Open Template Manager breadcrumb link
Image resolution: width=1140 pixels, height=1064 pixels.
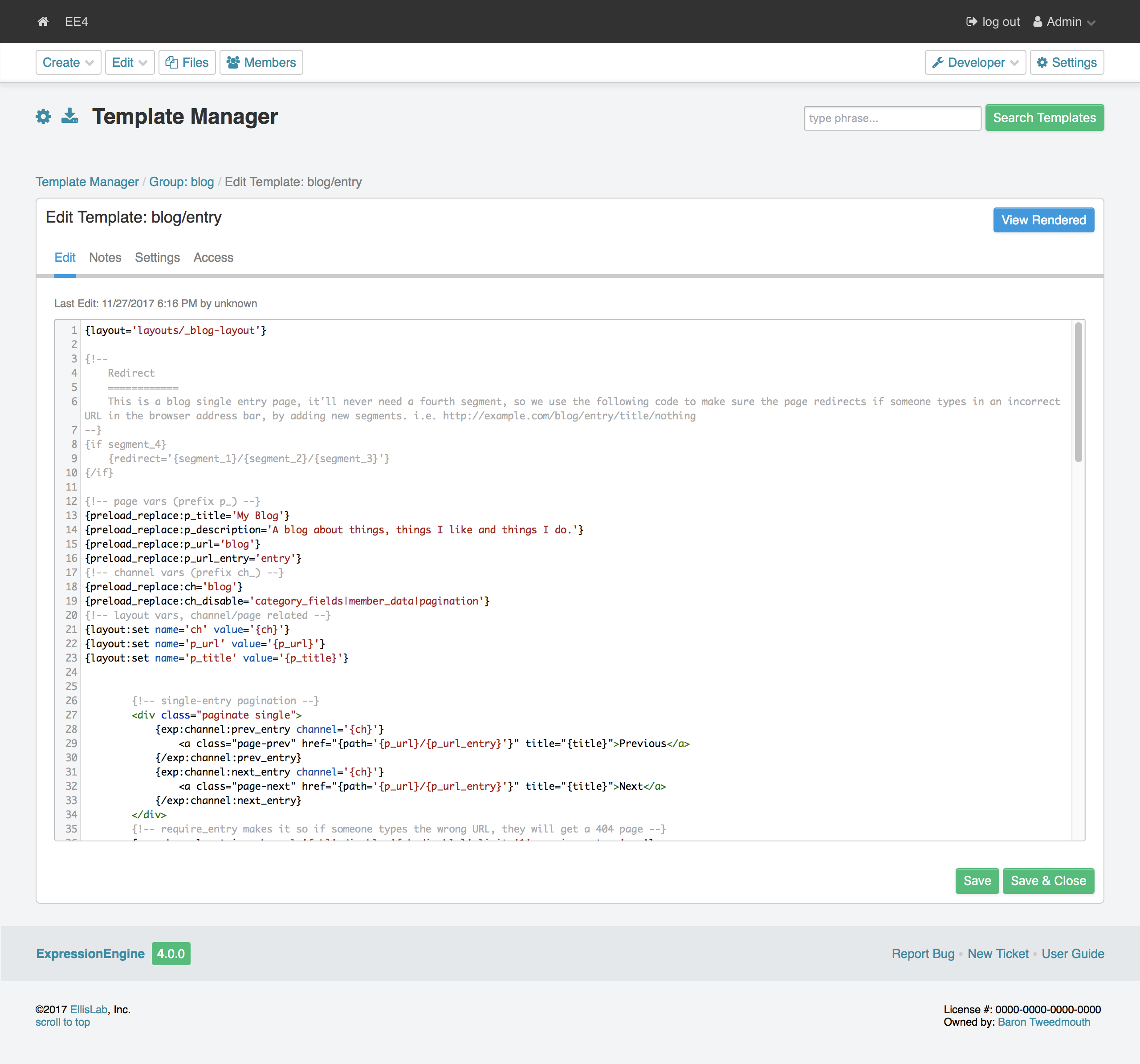pyautogui.click(x=87, y=182)
